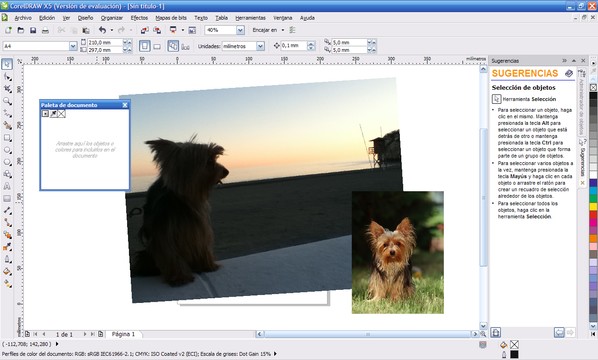This screenshot has height=360, width=598.
Task: Toggle landscape page orientation
Action: [x=157, y=47]
